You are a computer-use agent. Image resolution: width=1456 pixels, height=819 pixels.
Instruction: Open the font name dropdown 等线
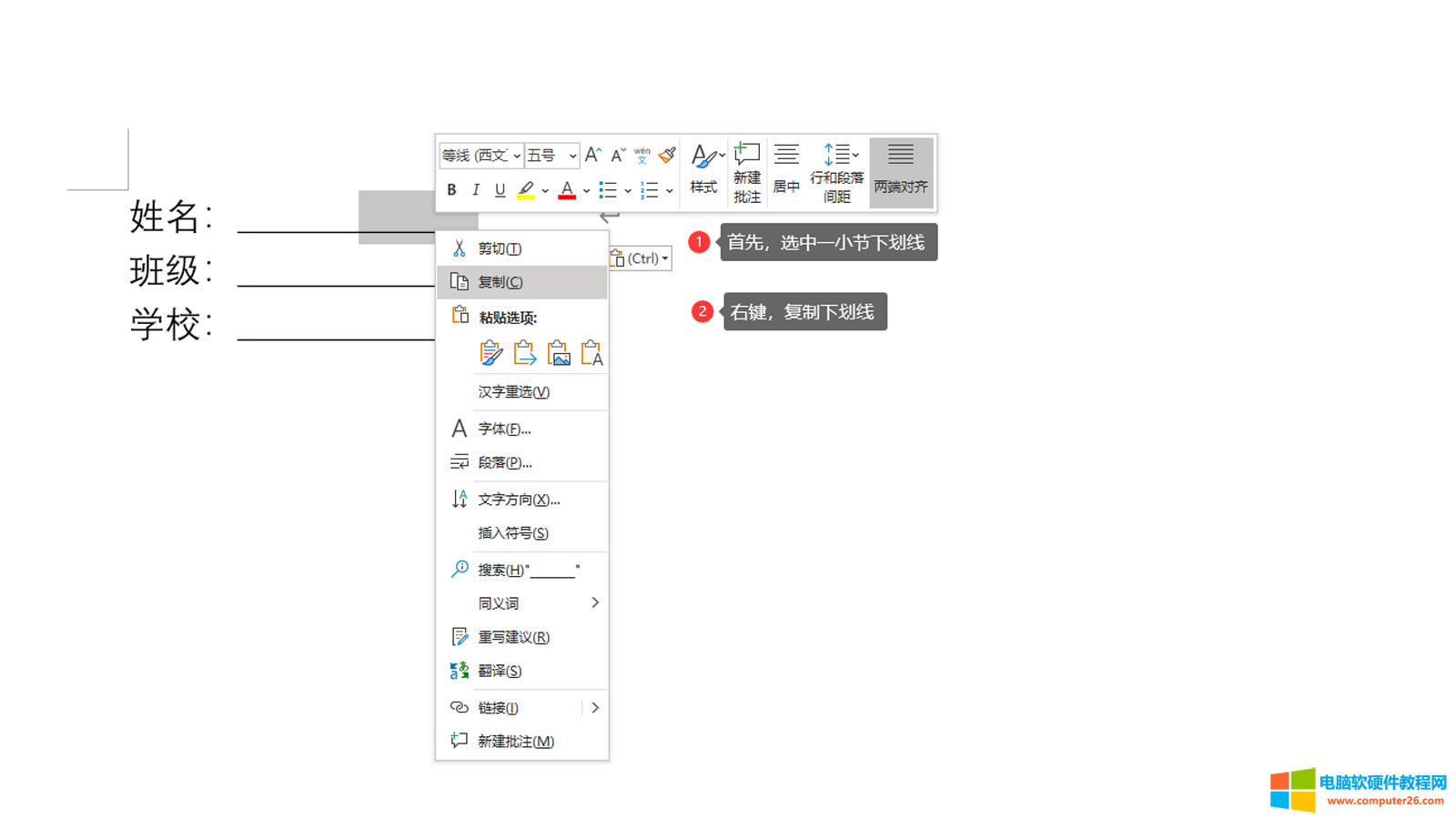tap(516, 156)
